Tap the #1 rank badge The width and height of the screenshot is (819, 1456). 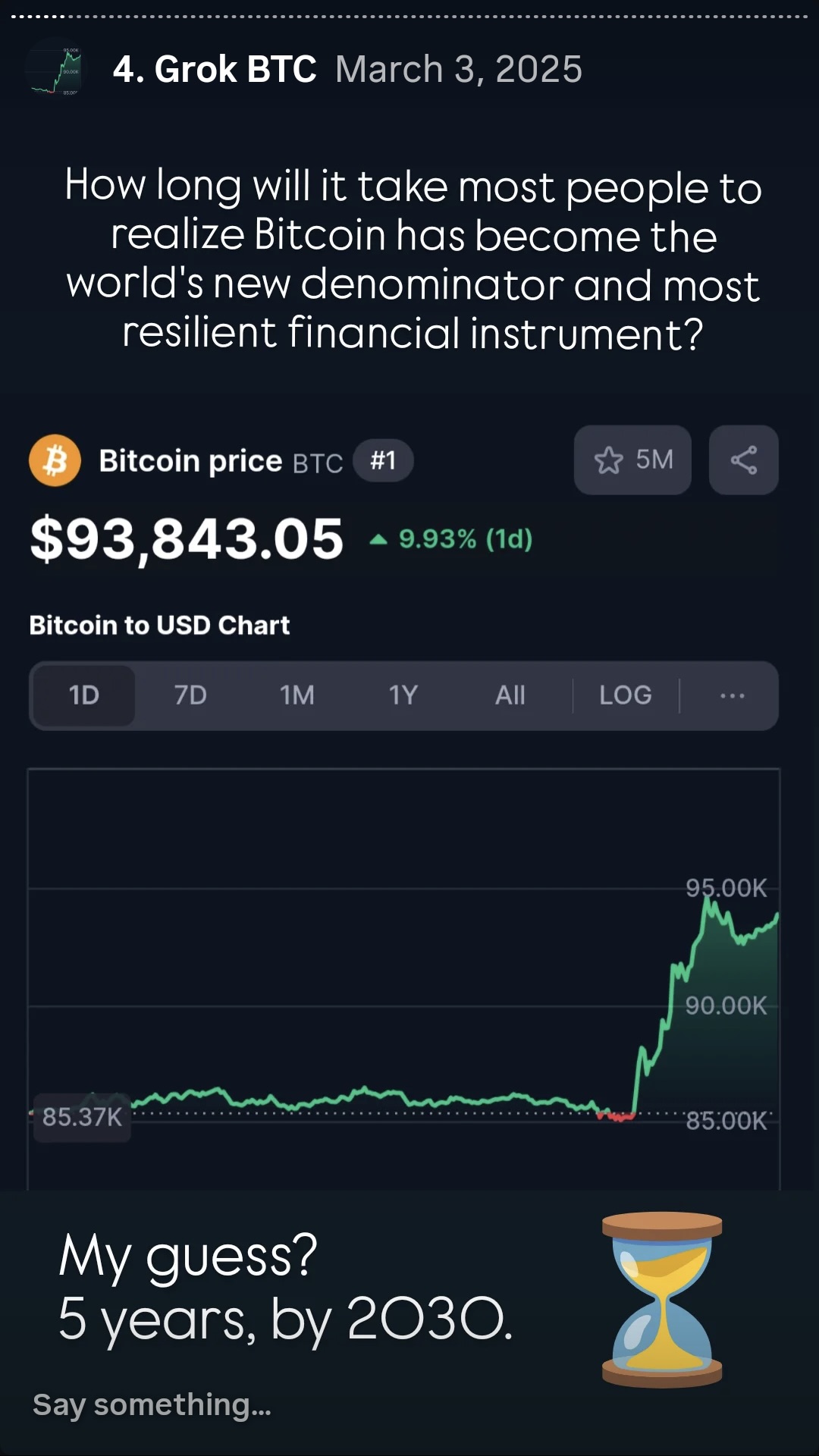[383, 460]
